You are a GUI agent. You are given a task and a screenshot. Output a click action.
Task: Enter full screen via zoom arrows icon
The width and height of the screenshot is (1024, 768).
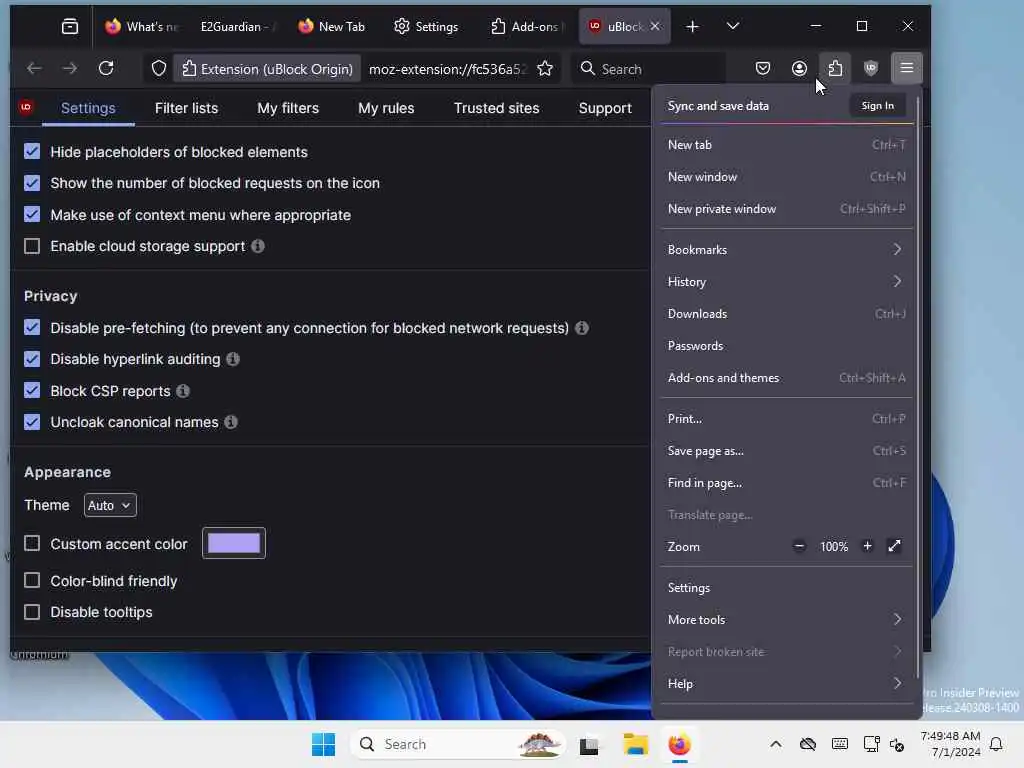[x=895, y=546]
